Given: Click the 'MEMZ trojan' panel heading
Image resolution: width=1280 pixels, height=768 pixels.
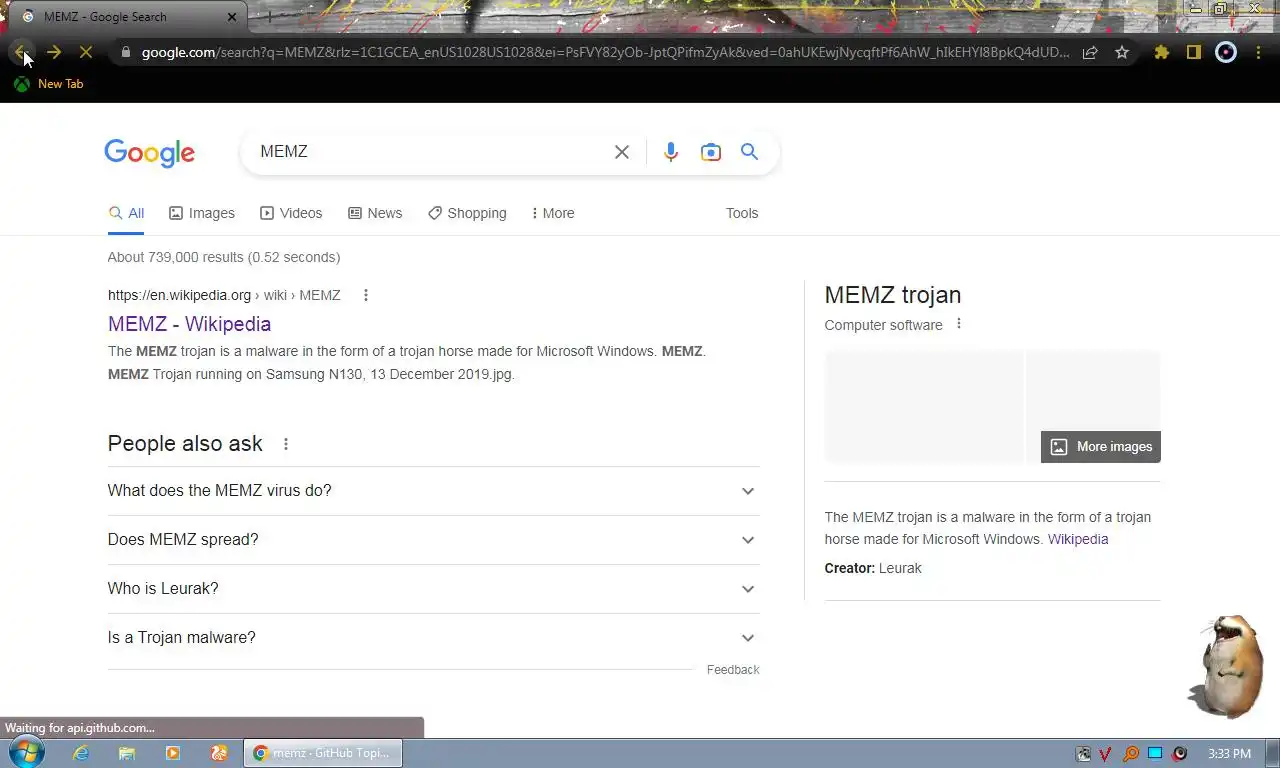Looking at the screenshot, I should tap(893, 295).
